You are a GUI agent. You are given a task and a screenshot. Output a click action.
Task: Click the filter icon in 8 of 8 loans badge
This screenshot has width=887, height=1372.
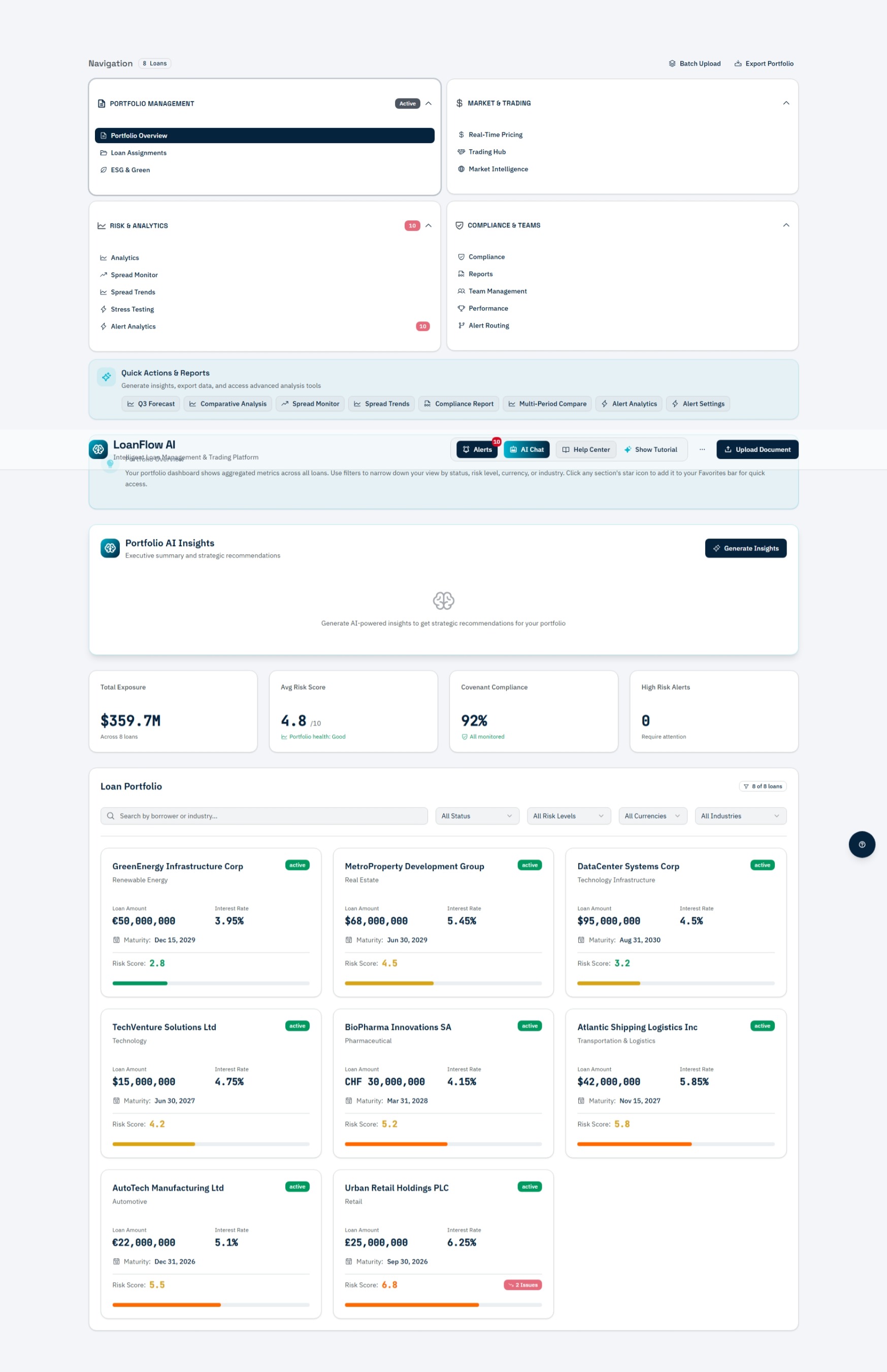coord(746,786)
